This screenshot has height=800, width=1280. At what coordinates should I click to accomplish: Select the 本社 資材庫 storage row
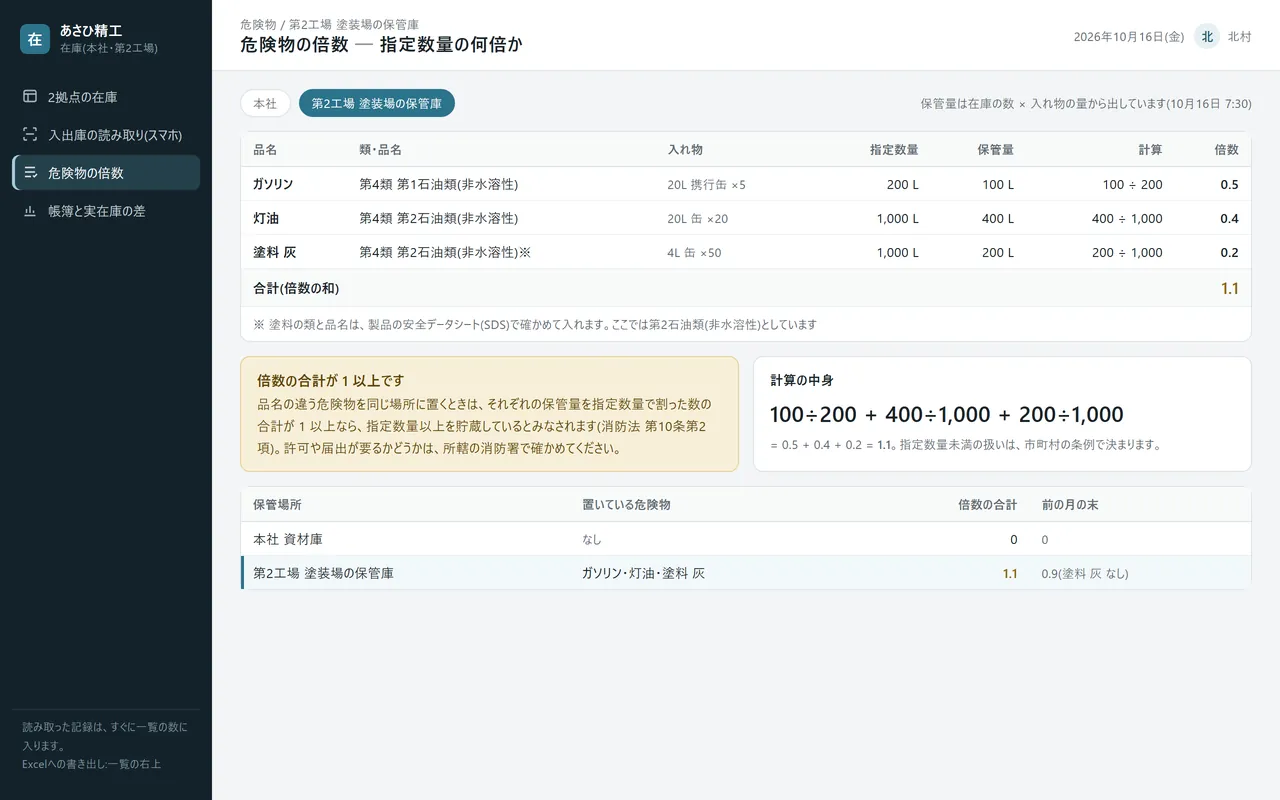(746, 539)
